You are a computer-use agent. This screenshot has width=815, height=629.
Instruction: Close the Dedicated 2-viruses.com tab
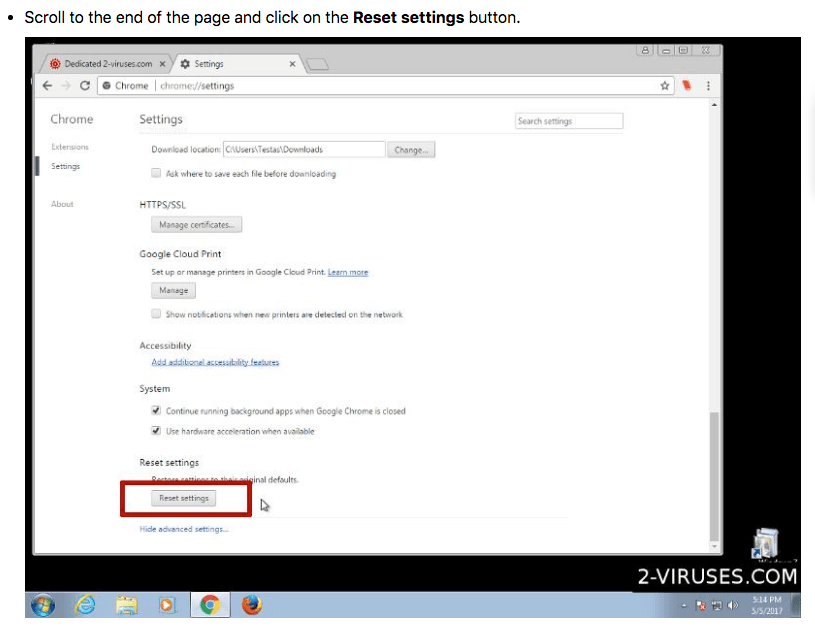point(162,64)
